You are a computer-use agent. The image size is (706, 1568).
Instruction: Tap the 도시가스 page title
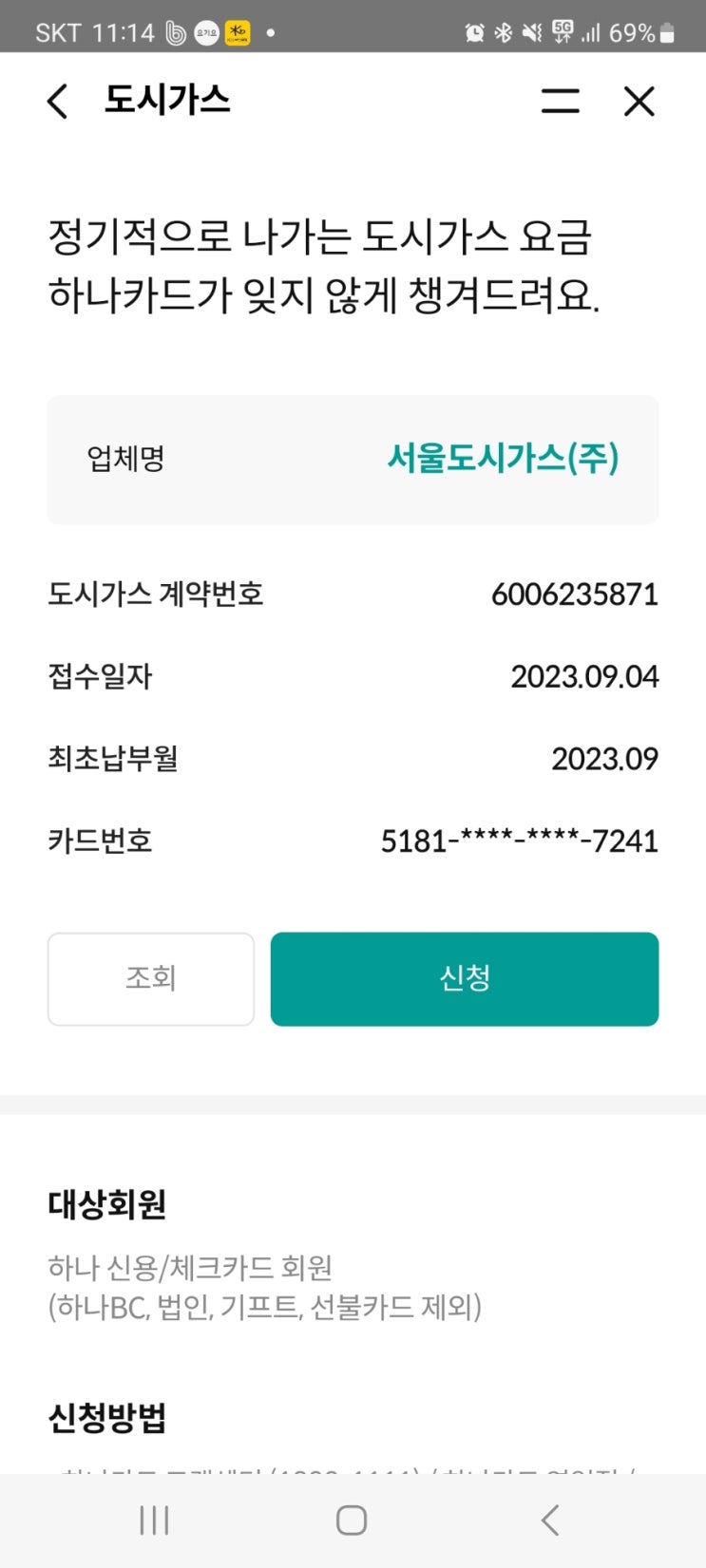(x=167, y=100)
